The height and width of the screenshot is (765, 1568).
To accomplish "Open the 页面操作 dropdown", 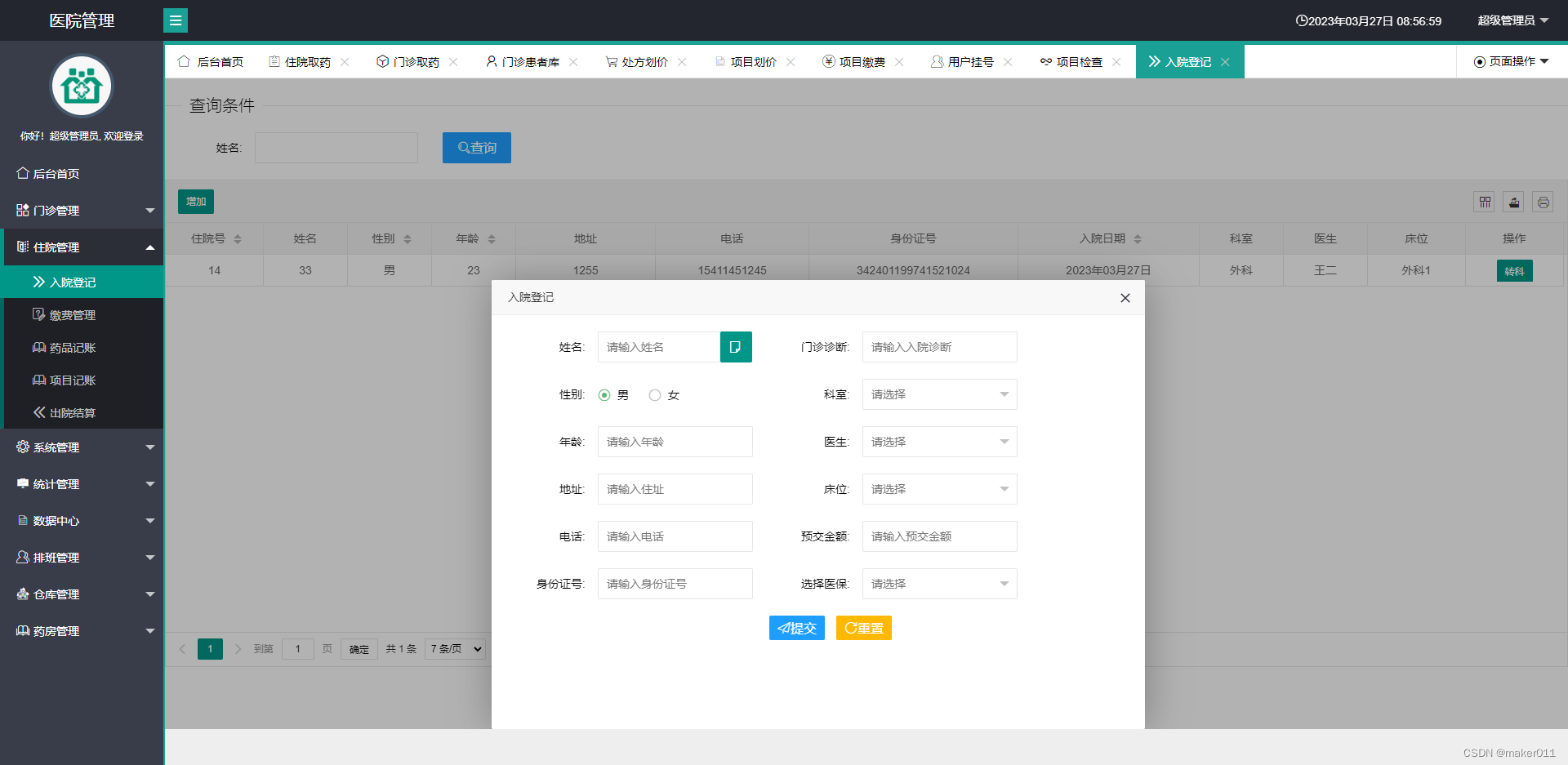I will coord(1512,61).
